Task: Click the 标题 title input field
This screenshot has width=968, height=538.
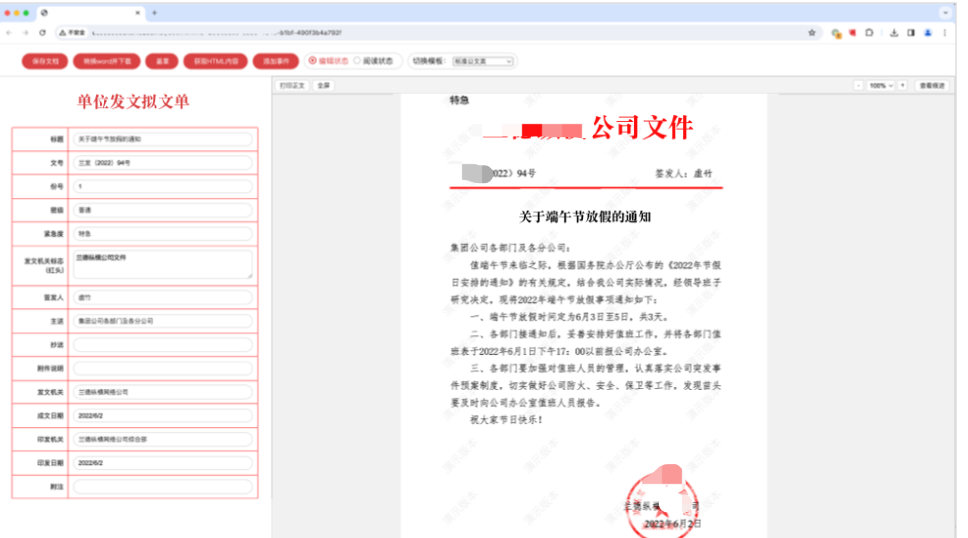Action: pos(163,139)
